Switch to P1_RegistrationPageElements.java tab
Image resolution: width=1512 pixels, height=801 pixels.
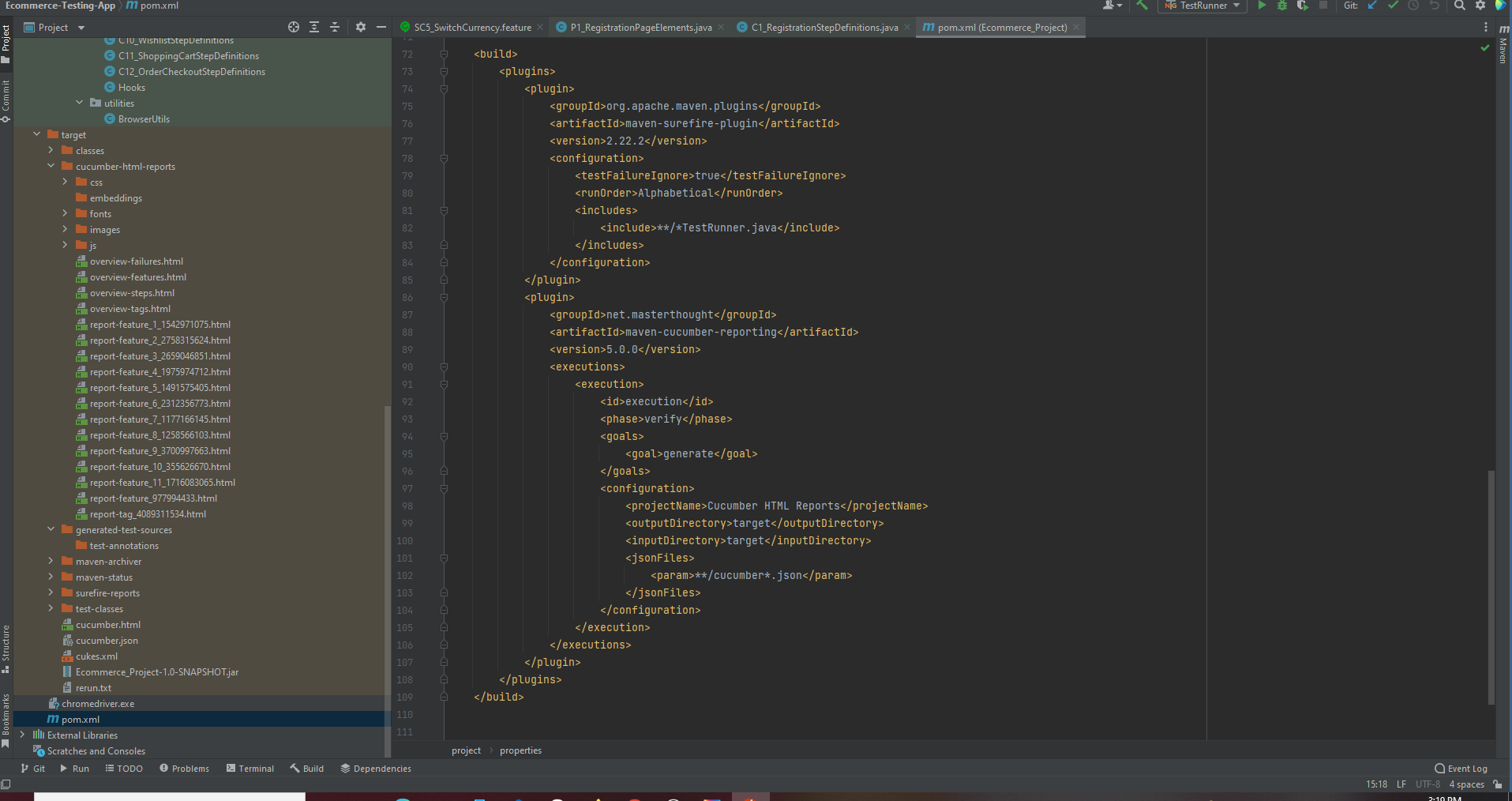click(641, 28)
